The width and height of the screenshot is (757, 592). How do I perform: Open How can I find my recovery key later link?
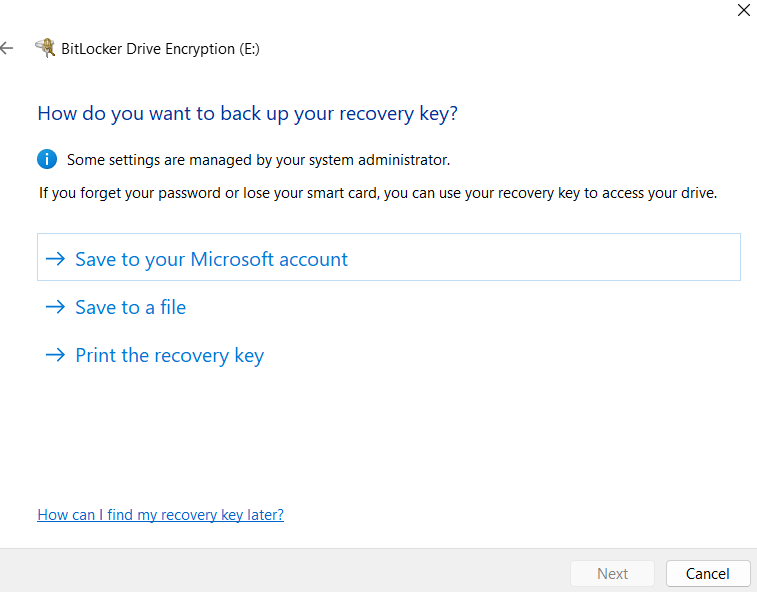(x=160, y=515)
